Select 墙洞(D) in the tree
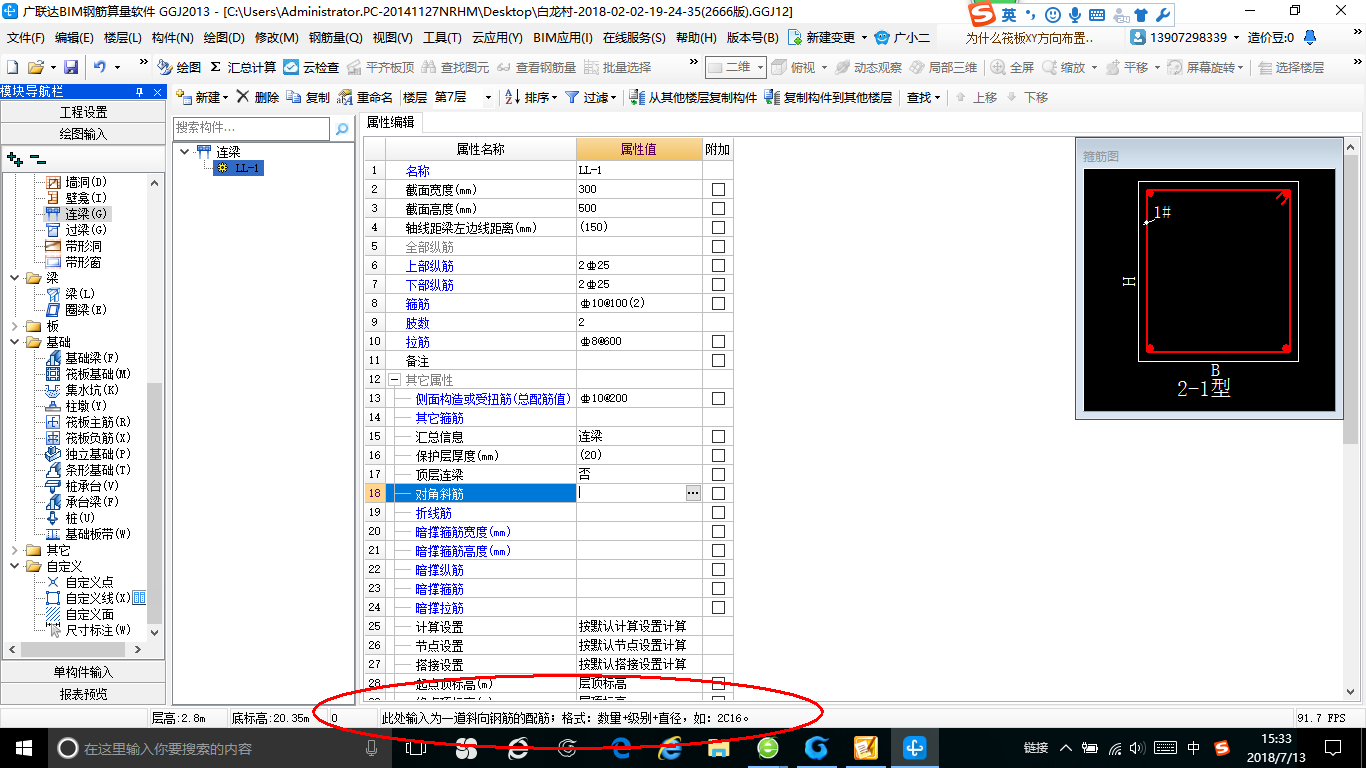1366x768 pixels. pos(86,182)
